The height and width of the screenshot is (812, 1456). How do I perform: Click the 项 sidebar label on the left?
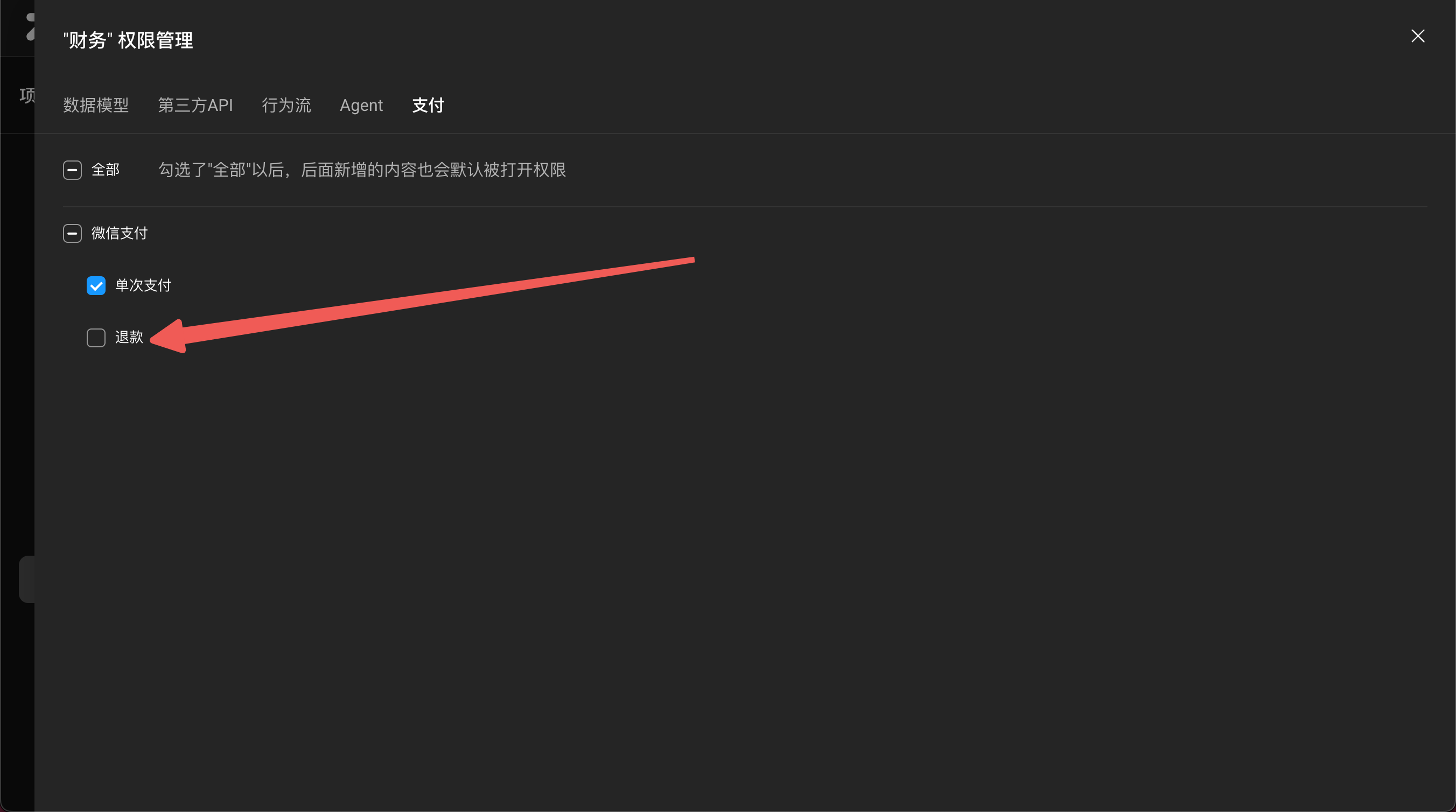(26, 95)
